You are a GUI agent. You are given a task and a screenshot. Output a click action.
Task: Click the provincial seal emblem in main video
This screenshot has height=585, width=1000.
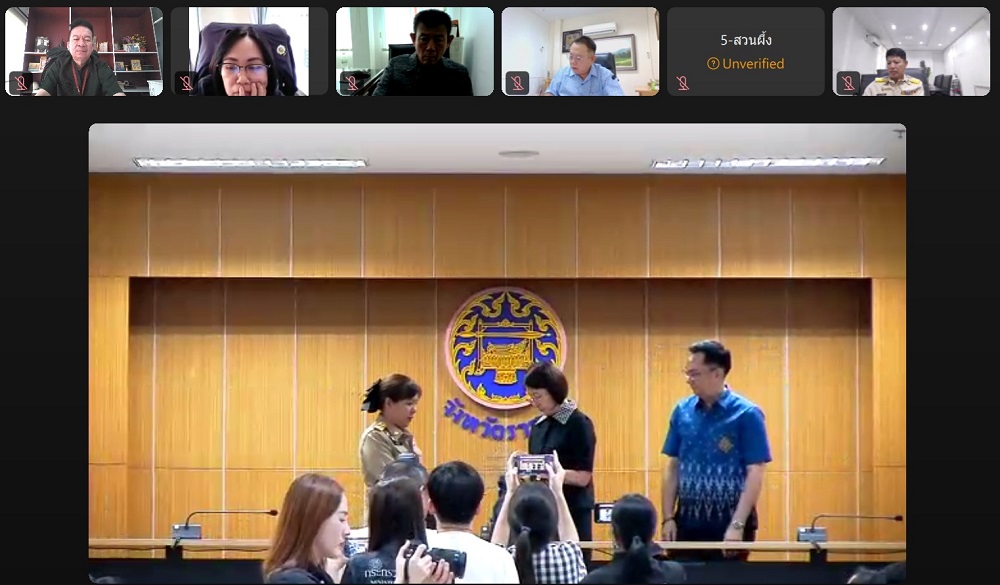pos(506,347)
